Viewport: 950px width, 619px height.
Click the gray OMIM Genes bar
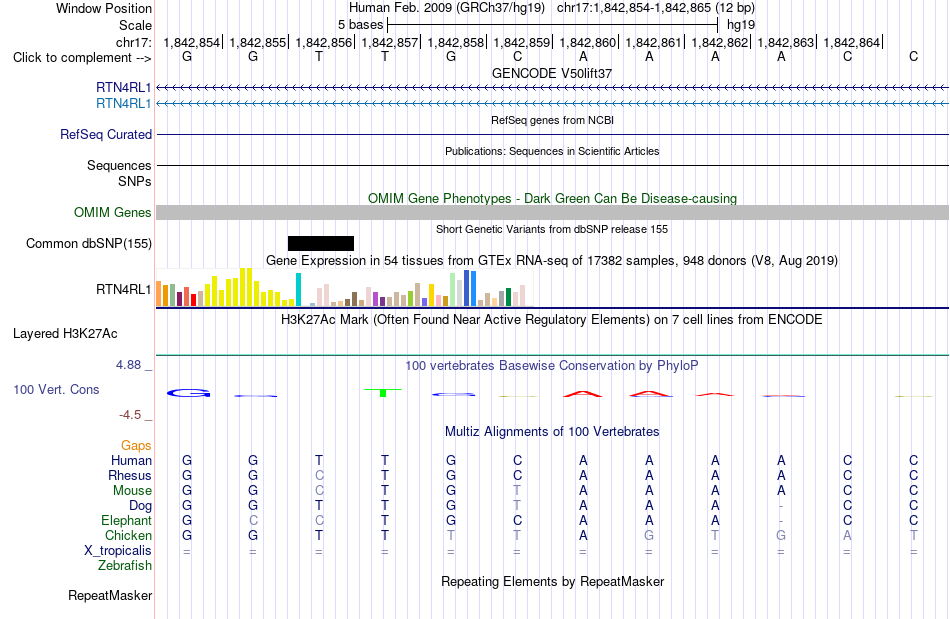pyautogui.click(x=553, y=213)
